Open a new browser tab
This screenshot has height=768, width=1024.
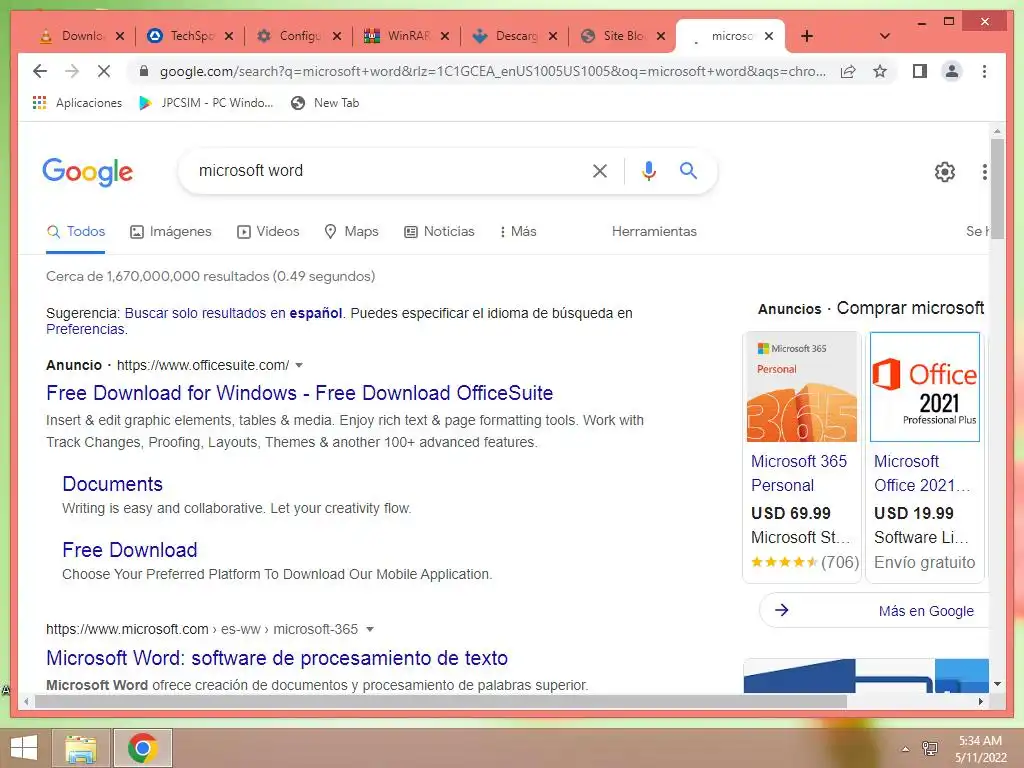pyautogui.click(x=807, y=36)
